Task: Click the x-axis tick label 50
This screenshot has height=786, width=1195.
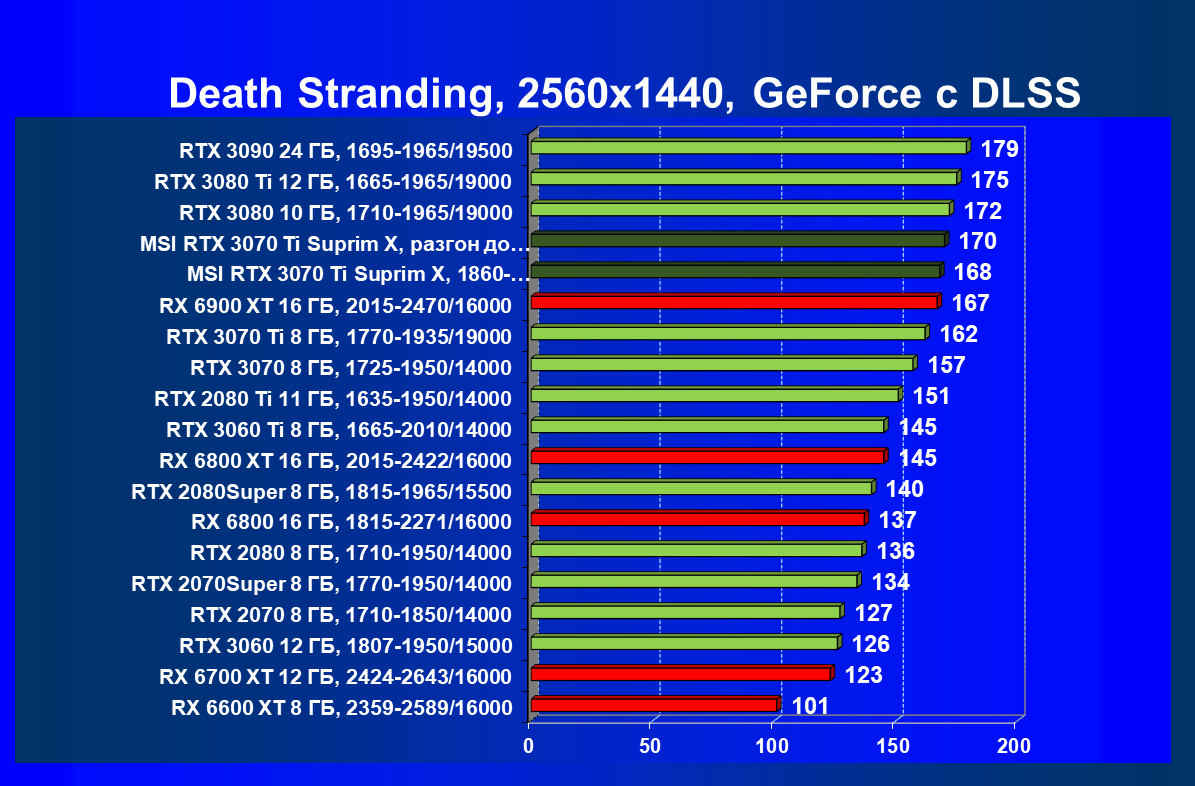Action: (x=649, y=746)
